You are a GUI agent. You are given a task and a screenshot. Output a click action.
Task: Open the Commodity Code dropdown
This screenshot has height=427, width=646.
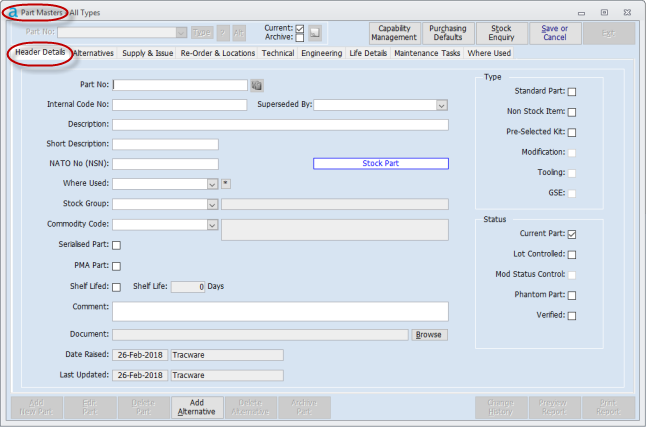[212, 225]
